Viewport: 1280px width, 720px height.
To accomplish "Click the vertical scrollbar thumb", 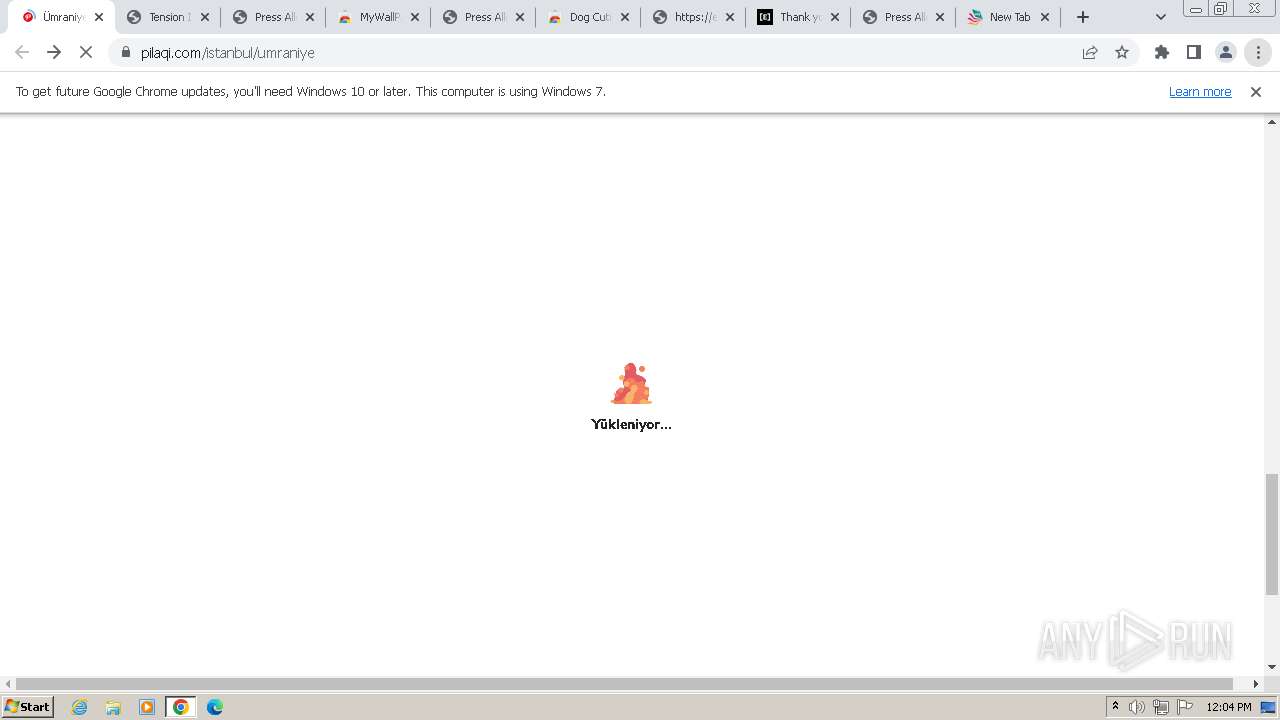I will tap(1272, 534).
